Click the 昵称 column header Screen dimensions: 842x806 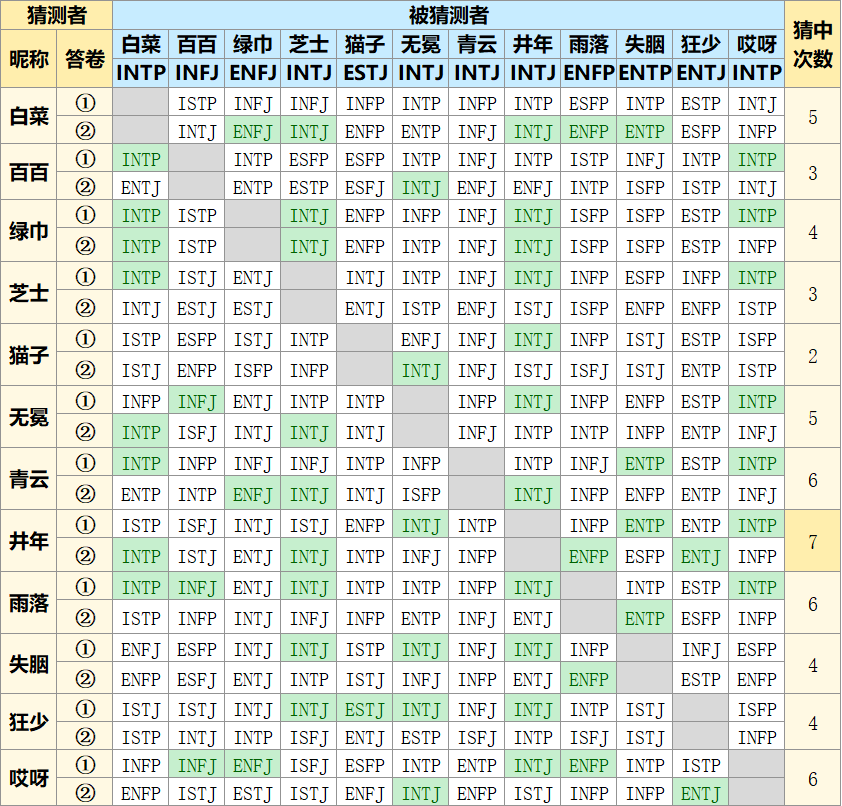pyautogui.click(x=29, y=59)
